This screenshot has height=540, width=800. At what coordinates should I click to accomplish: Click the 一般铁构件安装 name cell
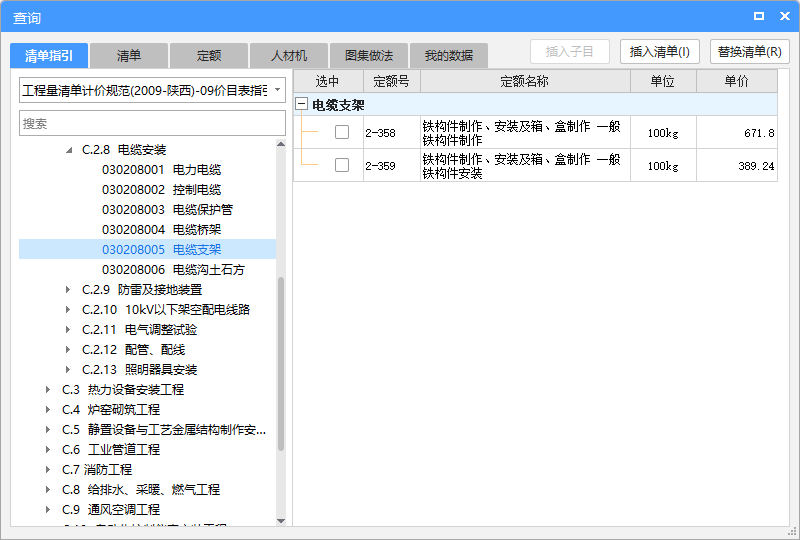click(525, 166)
